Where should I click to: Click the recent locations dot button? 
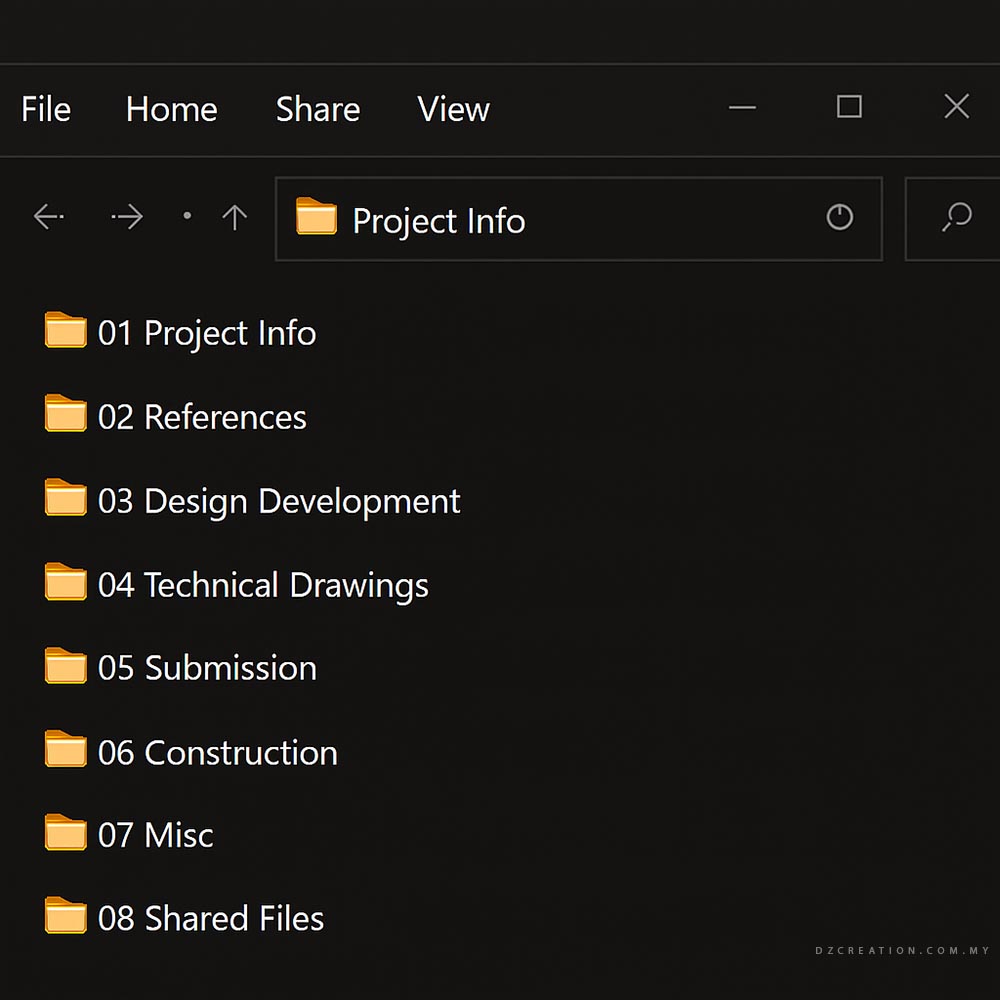[187, 216]
